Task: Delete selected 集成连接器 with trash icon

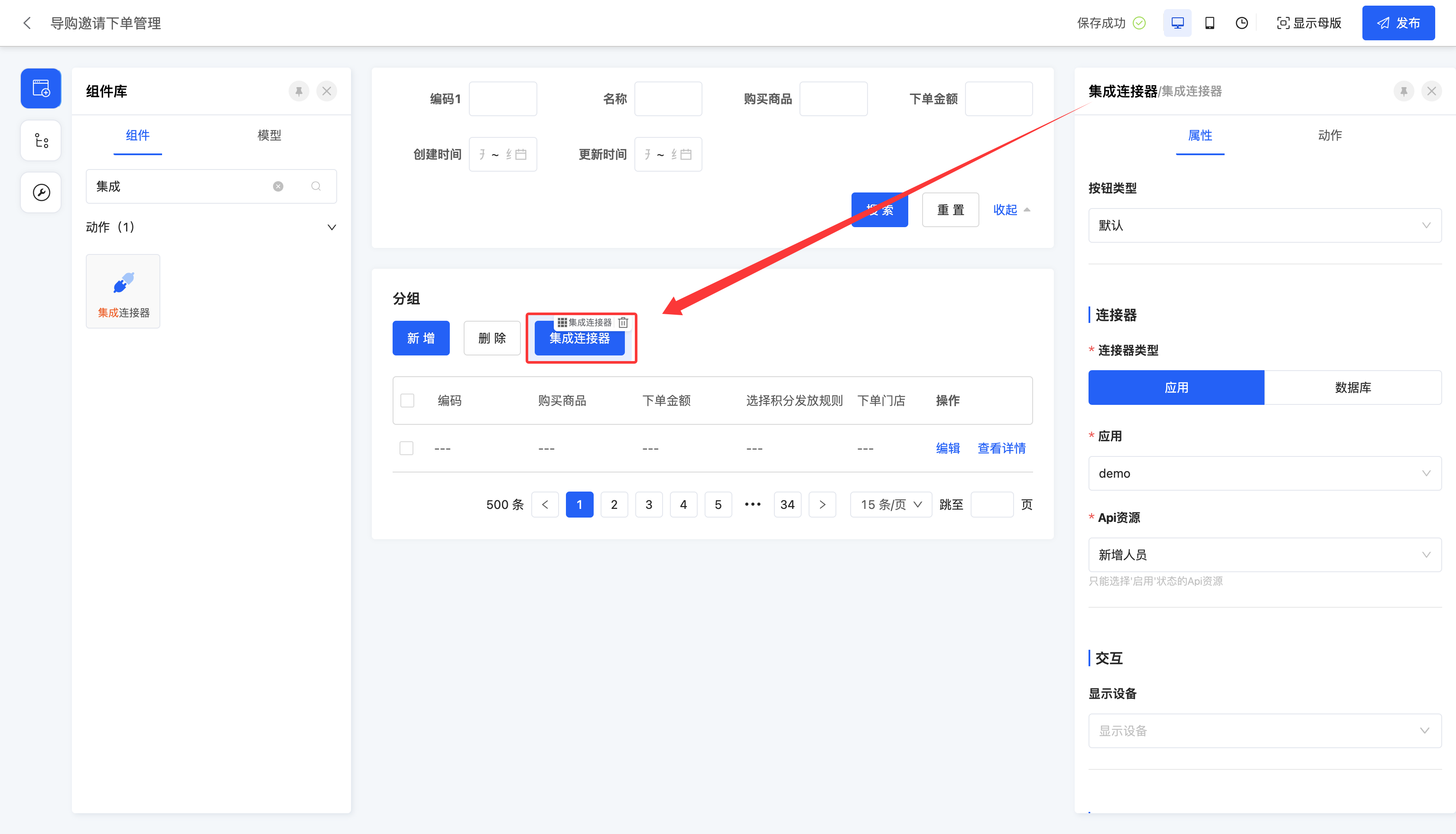Action: click(624, 323)
